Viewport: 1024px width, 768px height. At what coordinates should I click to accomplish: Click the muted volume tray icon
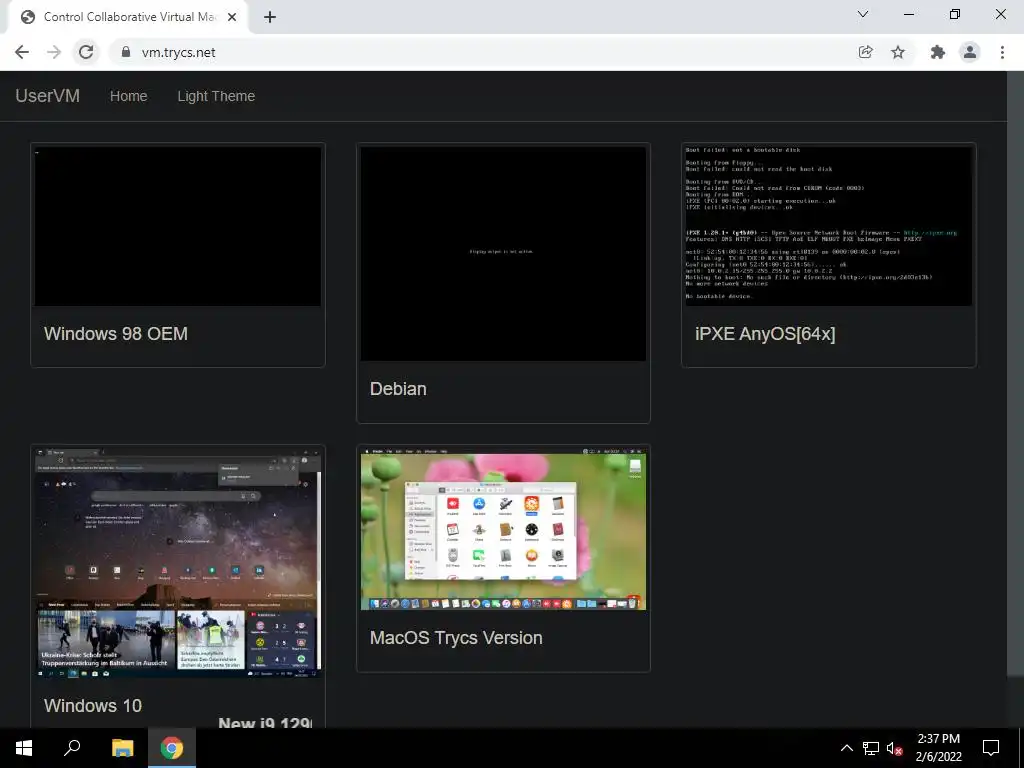tap(894, 748)
